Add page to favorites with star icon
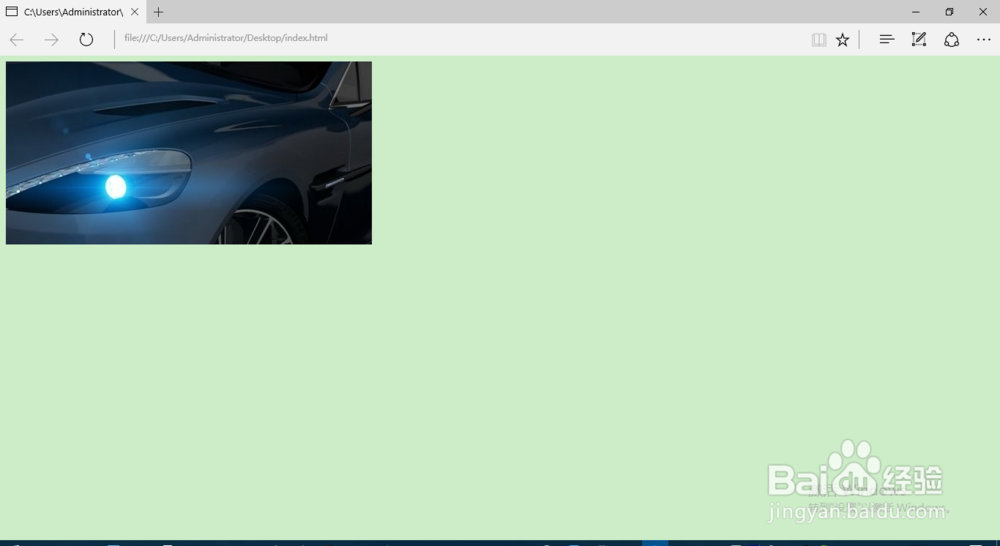This screenshot has width=1000, height=546. coord(842,40)
